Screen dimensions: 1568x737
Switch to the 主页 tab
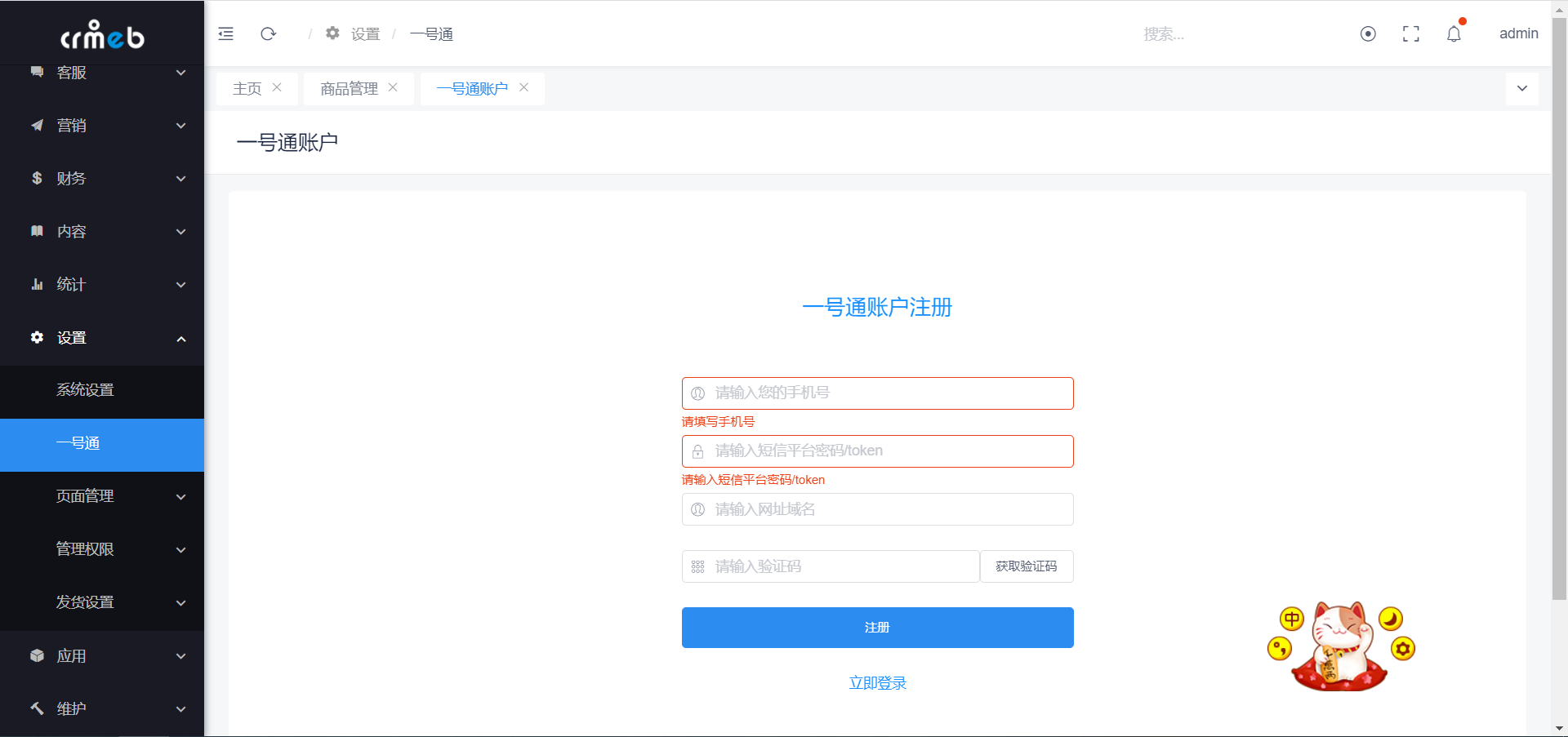point(247,88)
